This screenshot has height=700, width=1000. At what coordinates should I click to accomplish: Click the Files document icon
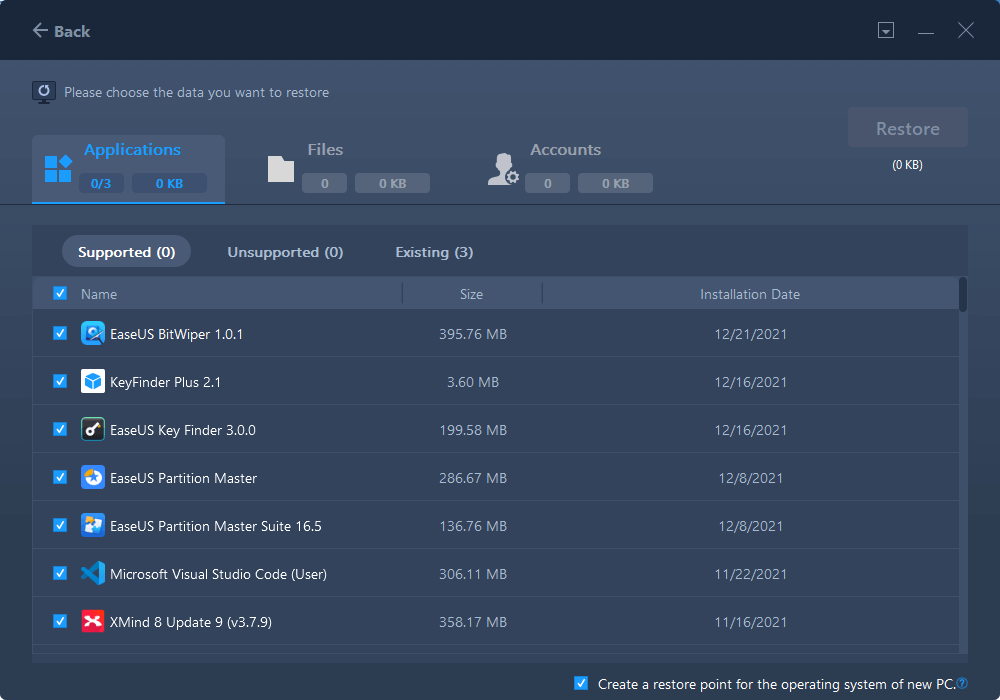(281, 169)
